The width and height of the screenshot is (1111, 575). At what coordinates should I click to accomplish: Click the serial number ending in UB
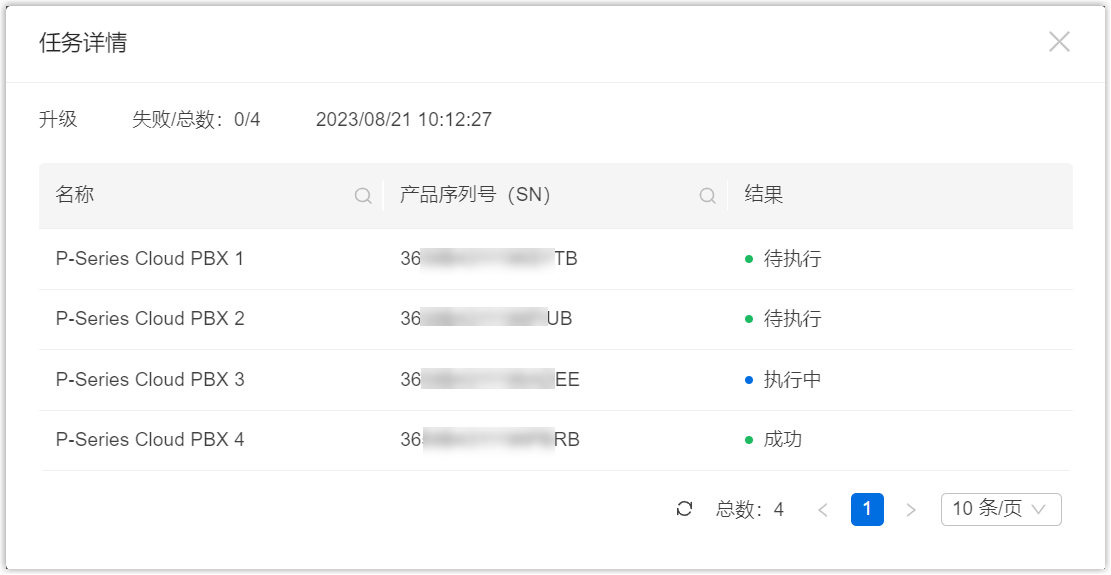(486, 319)
